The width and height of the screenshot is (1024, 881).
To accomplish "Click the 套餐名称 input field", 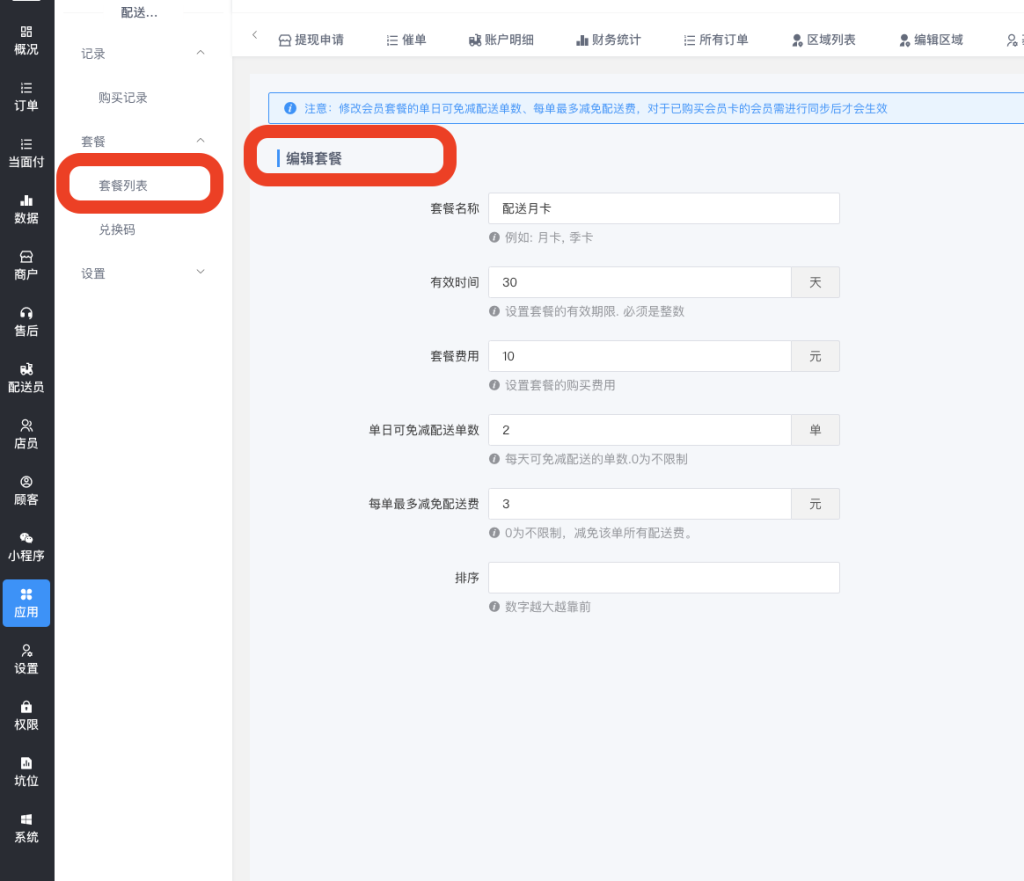I will [663, 208].
